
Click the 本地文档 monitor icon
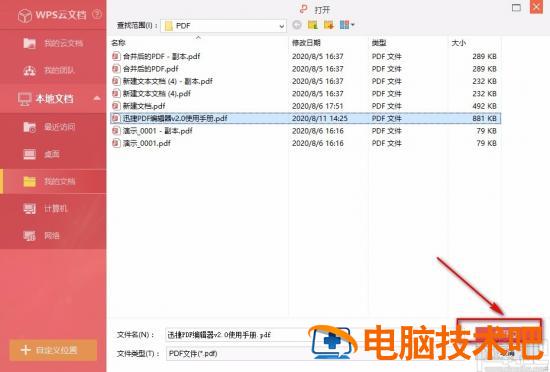point(25,99)
